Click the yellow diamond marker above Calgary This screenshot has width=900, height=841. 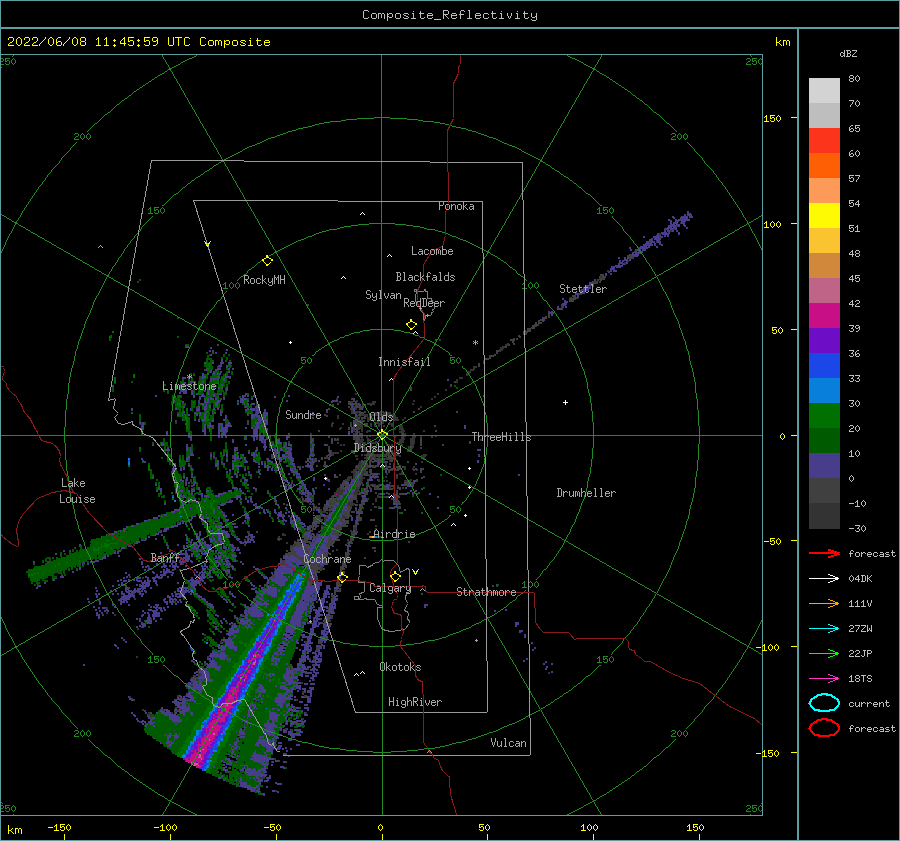(395, 576)
